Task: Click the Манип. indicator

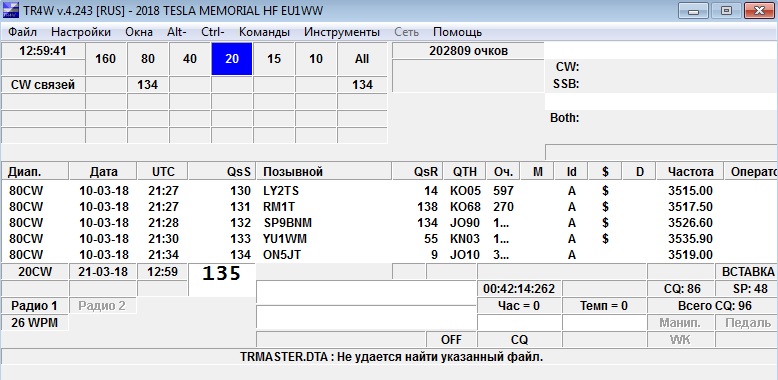Action: [x=680, y=322]
